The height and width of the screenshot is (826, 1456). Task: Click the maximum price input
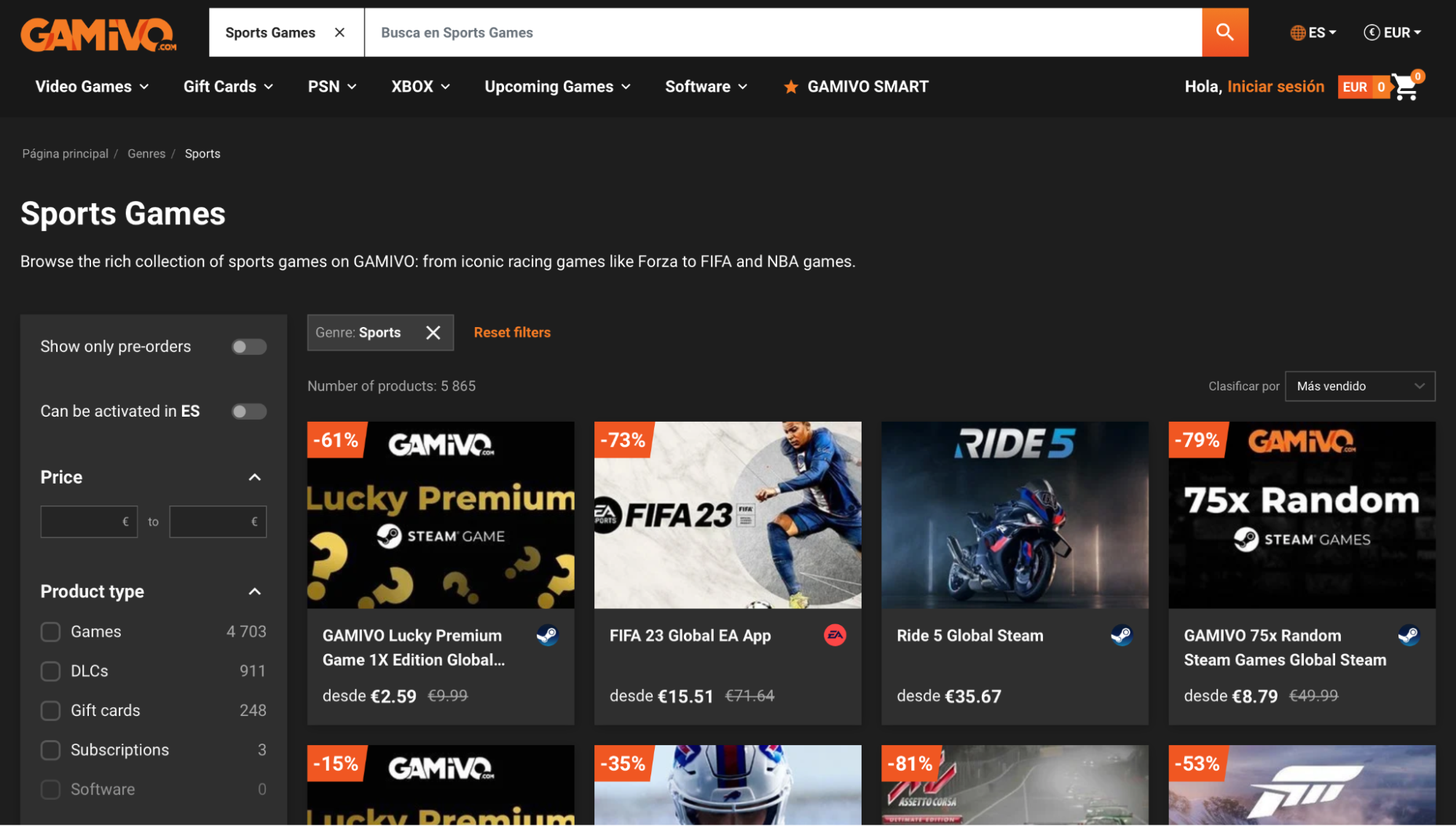pos(218,522)
